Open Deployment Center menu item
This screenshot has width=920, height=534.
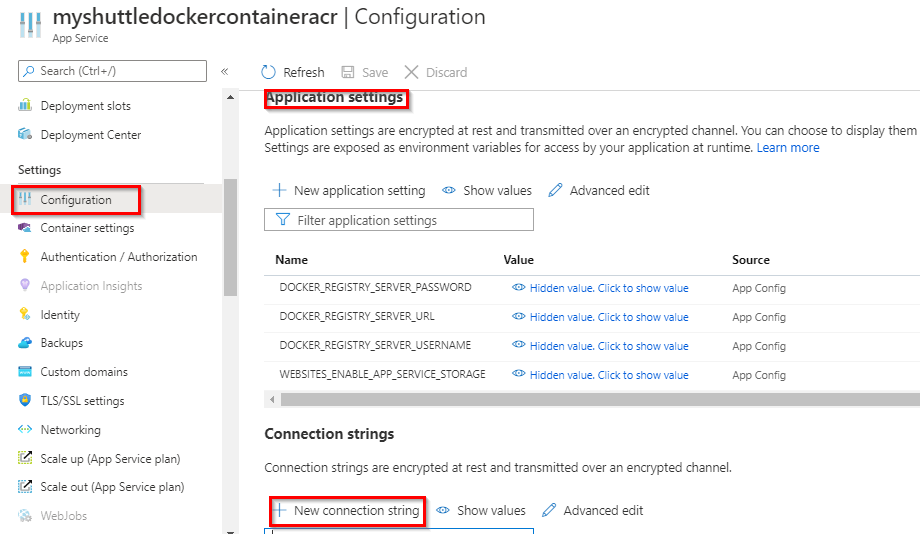[x=91, y=134]
